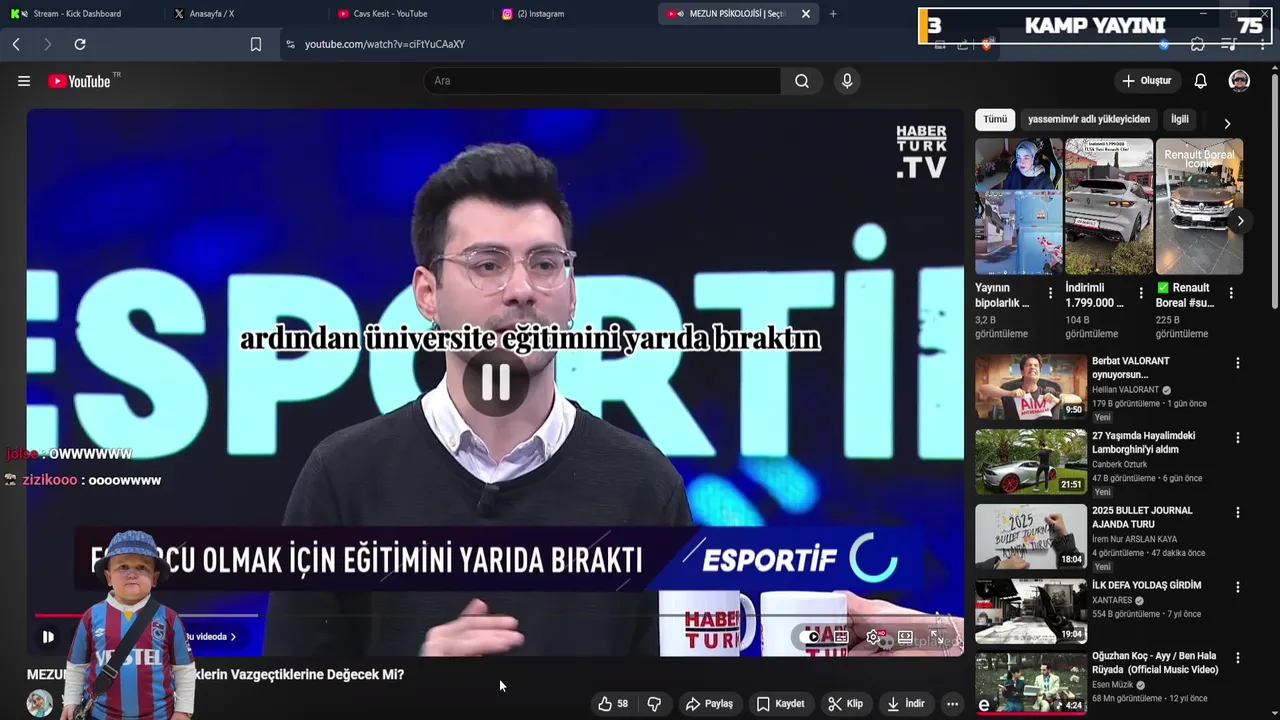Open options for Lamborghini video
This screenshot has height=720, width=1280.
tap(1238, 438)
